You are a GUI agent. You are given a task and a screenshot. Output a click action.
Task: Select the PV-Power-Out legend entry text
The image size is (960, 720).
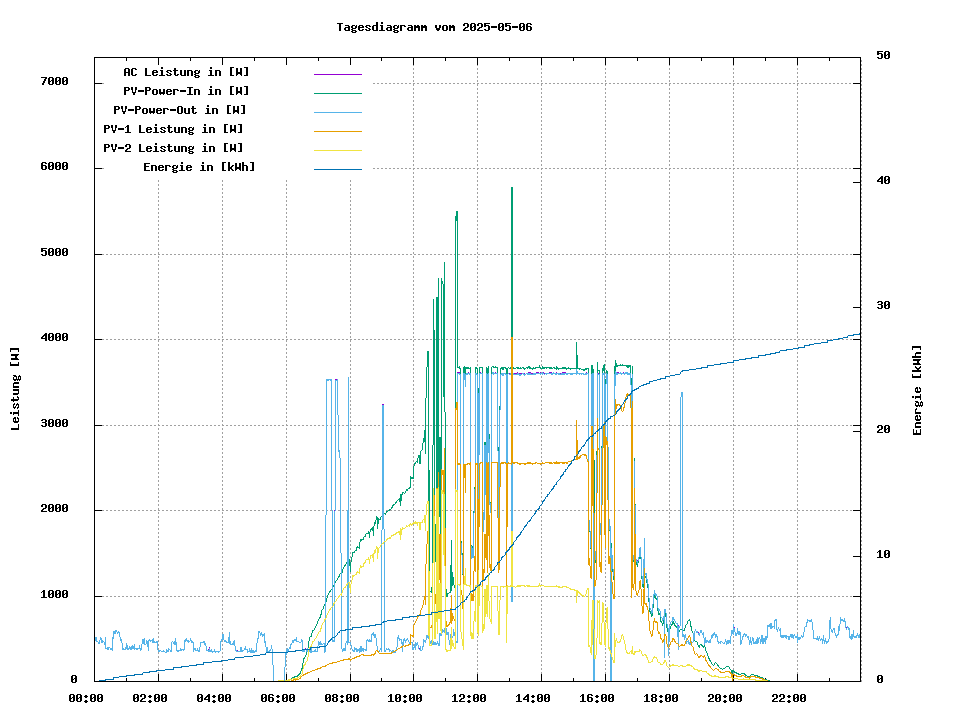(x=180, y=110)
